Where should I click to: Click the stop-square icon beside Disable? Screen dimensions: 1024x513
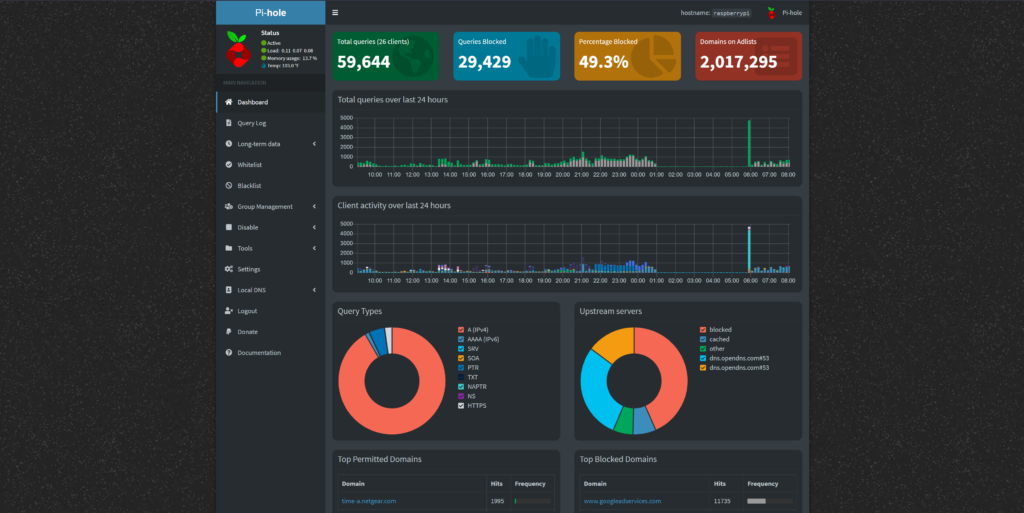coord(229,227)
